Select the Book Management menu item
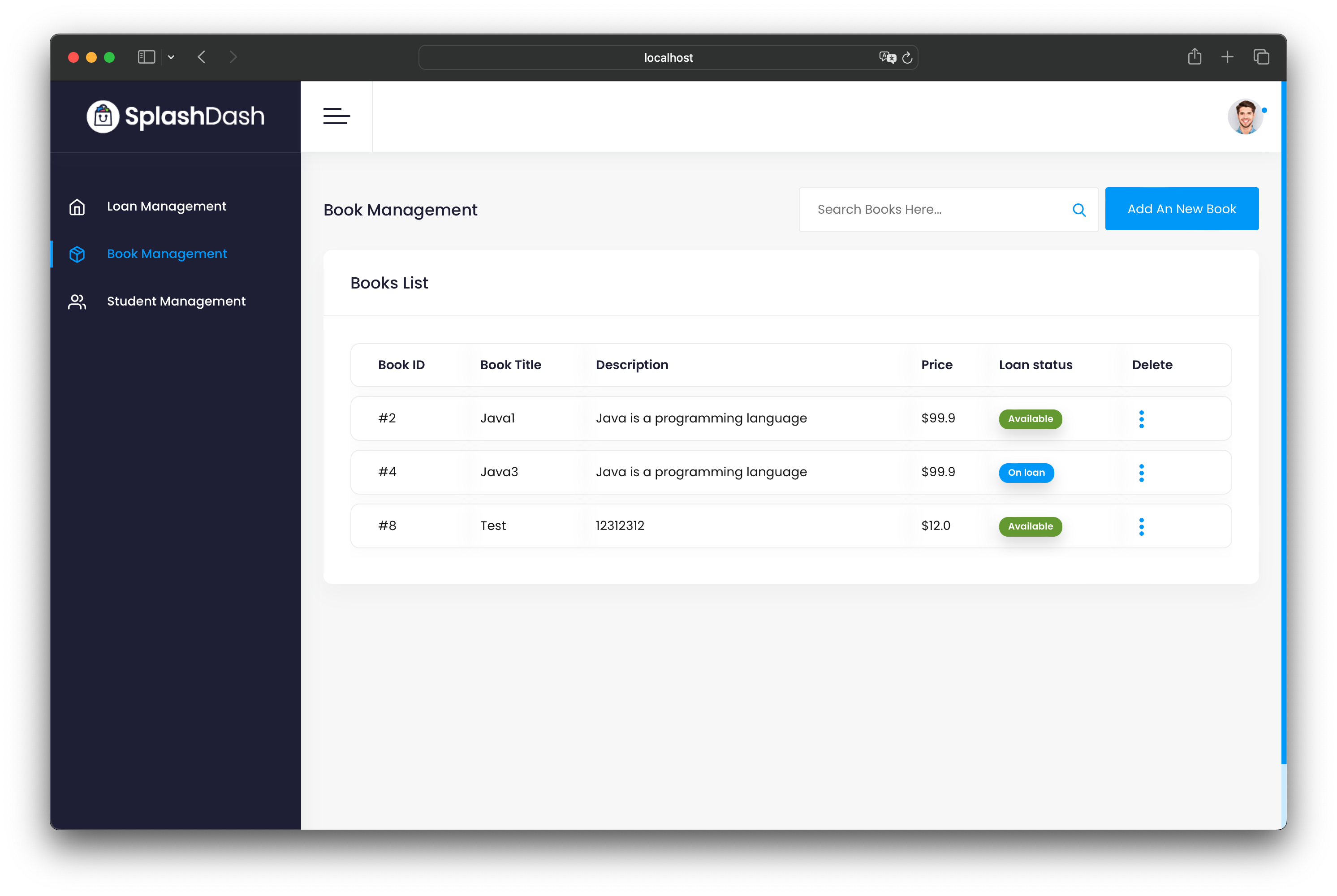This screenshot has width=1337, height=896. [x=167, y=253]
